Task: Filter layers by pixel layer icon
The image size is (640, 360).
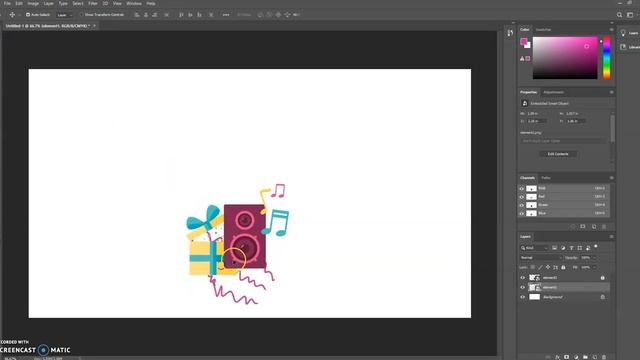Action: (554, 248)
